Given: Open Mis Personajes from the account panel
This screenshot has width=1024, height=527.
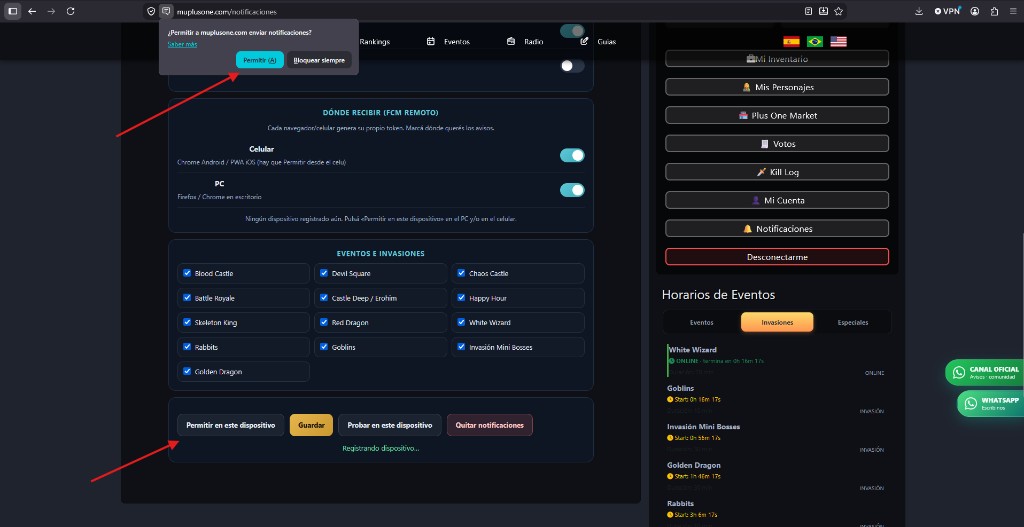Looking at the screenshot, I should tap(777, 87).
